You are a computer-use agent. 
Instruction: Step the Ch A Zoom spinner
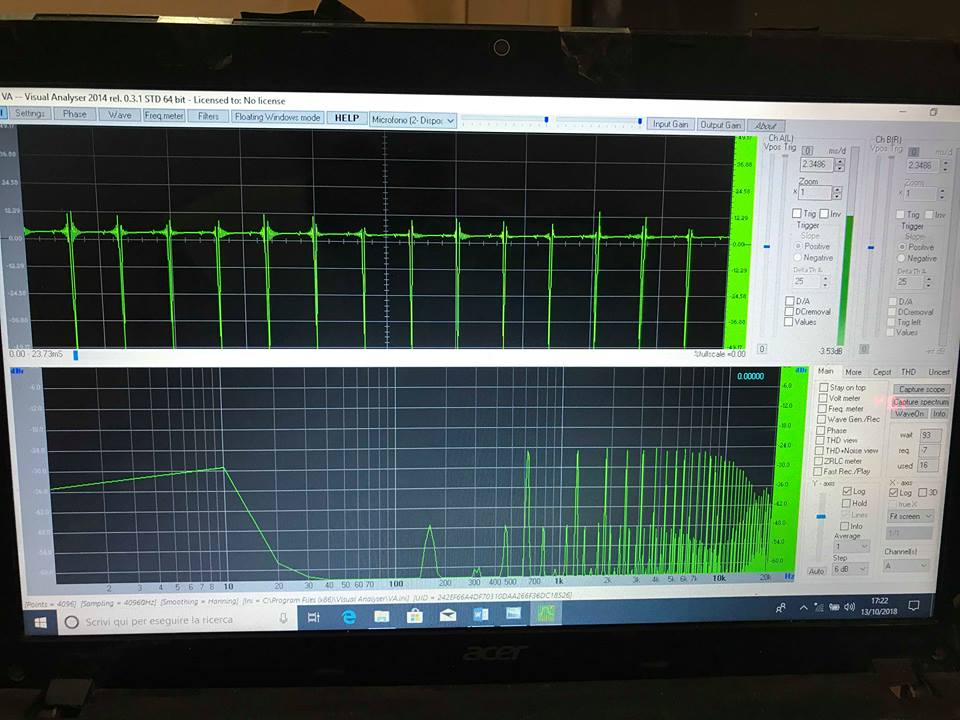(837, 192)
